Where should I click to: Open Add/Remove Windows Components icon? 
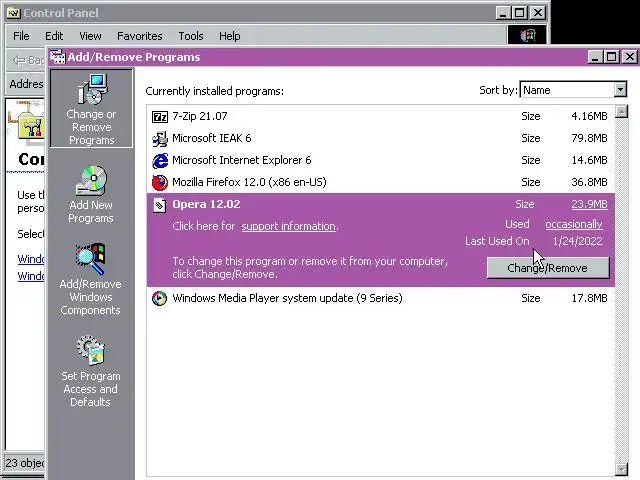(x=91, y=279)
